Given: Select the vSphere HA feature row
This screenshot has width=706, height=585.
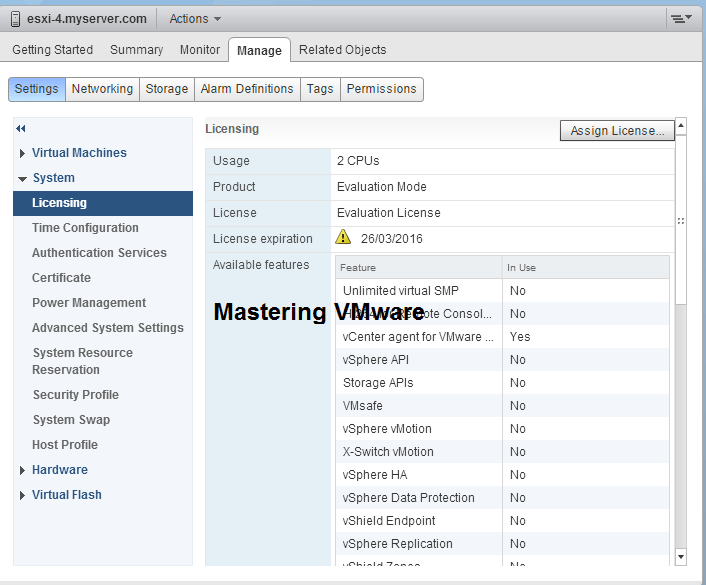Looking at the screenshot, I should (502, 474).
